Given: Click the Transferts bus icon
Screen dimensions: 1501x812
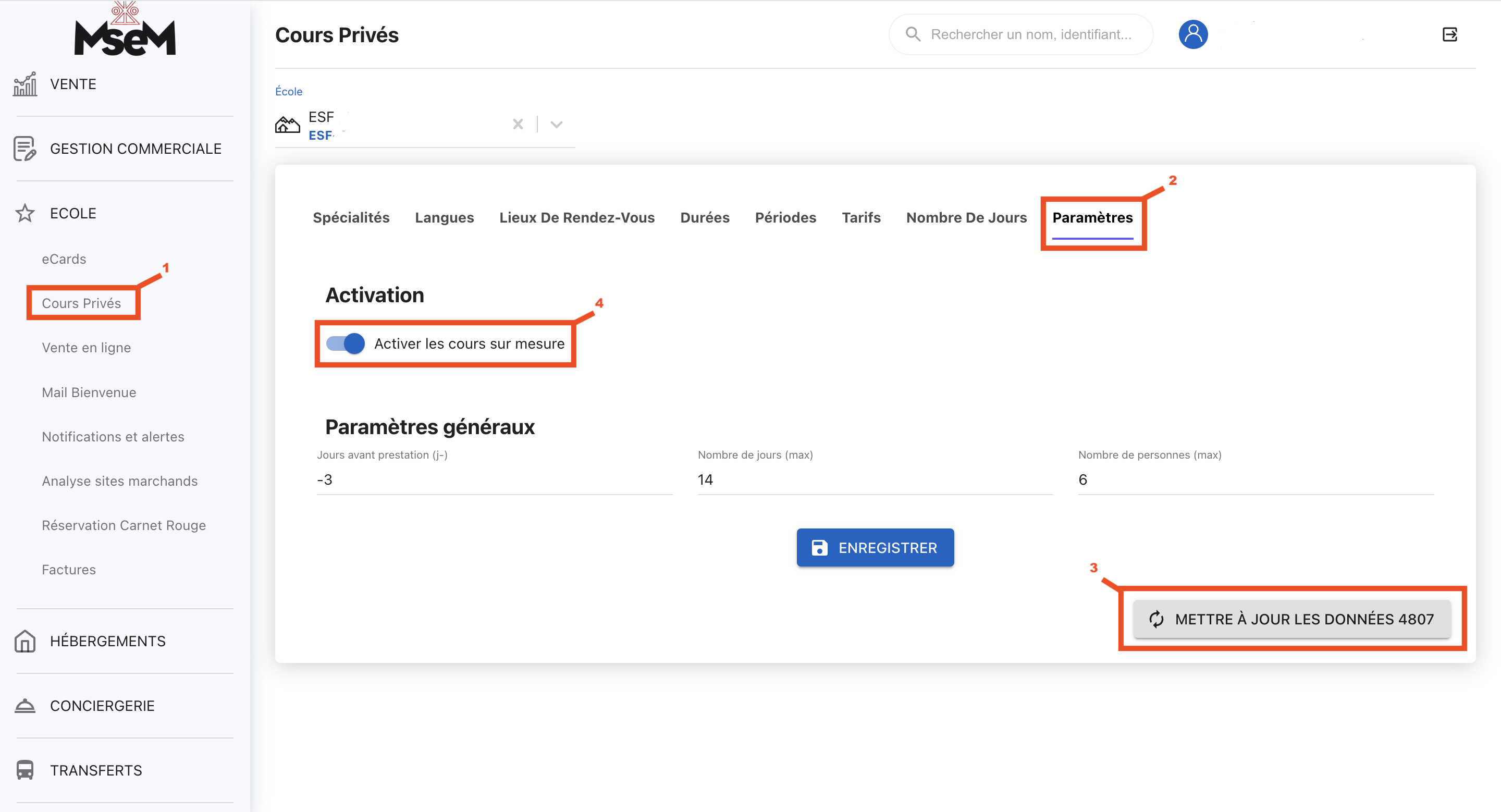Looking at the screenshot, I should (24, 769).
